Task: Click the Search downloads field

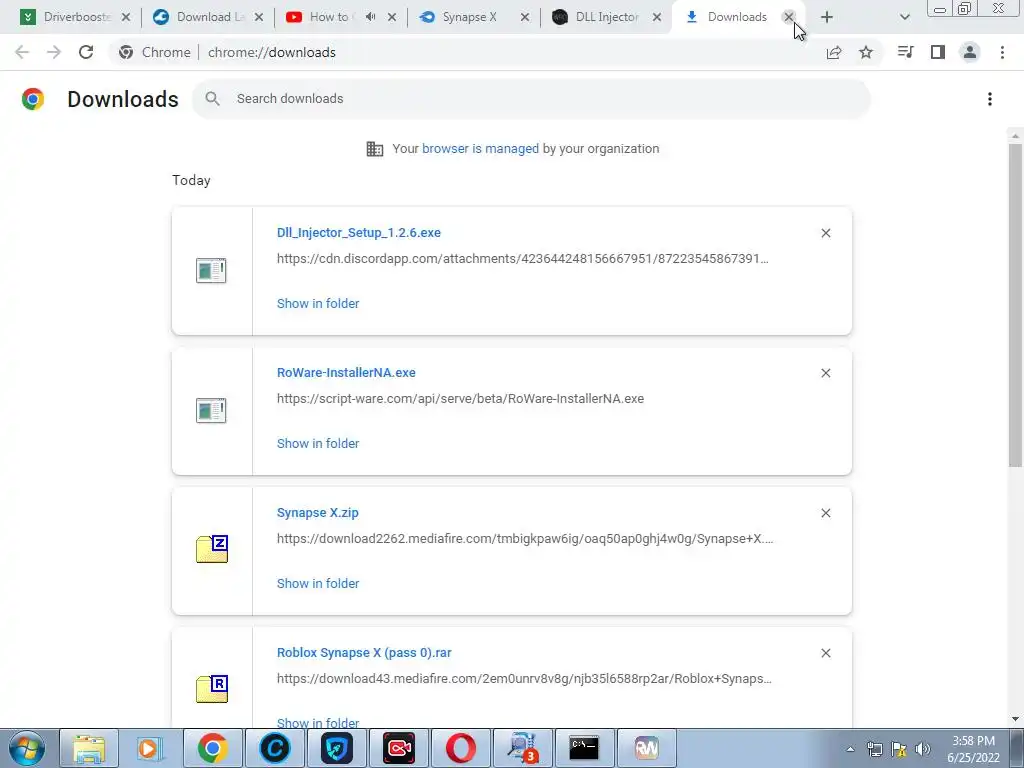Action: point(531,99)
